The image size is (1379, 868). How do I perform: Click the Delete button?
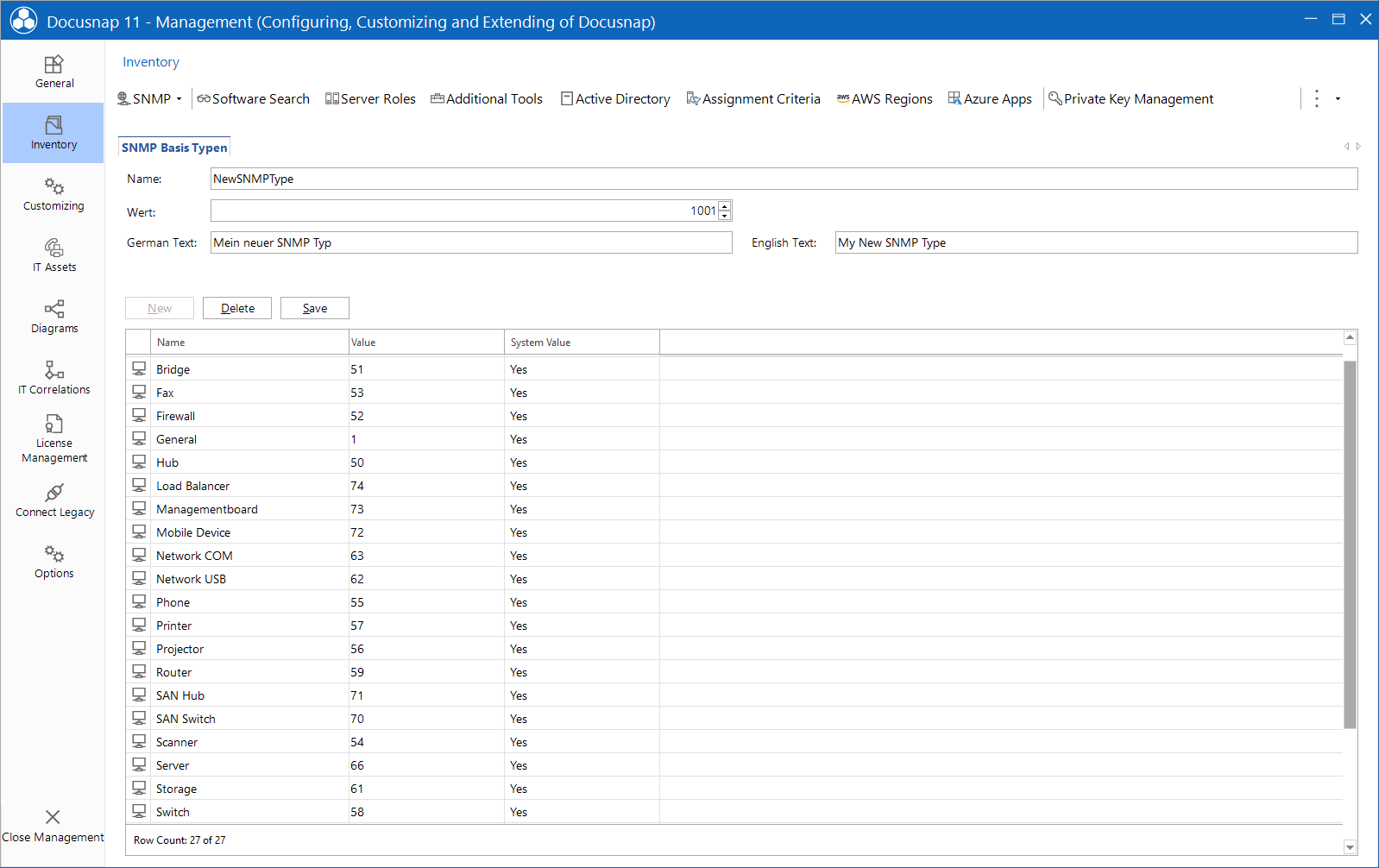click(x=237, y=308)
